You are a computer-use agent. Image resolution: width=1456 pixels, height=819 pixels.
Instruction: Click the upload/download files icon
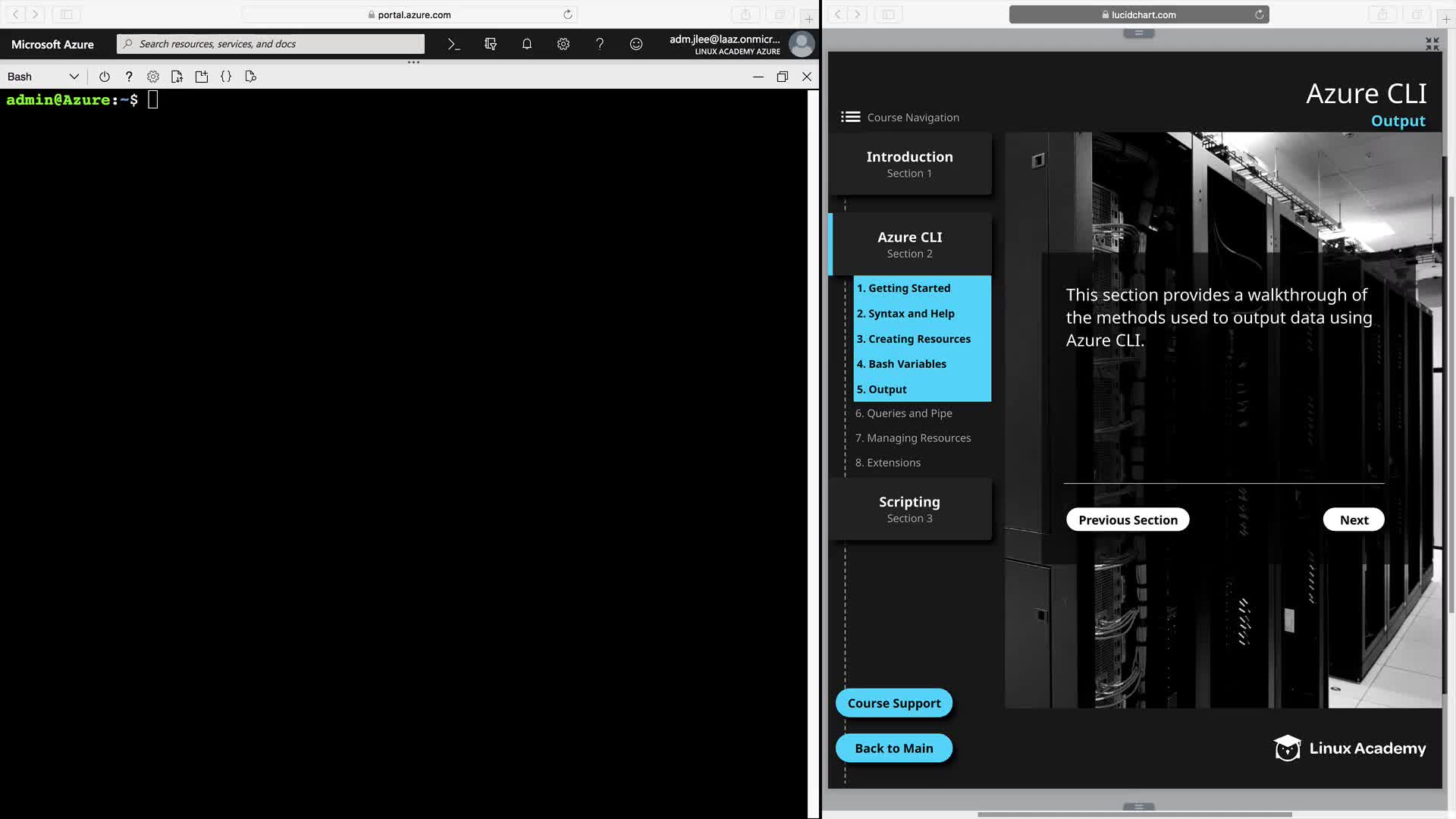pyautogui.click(x=177, y=77)
